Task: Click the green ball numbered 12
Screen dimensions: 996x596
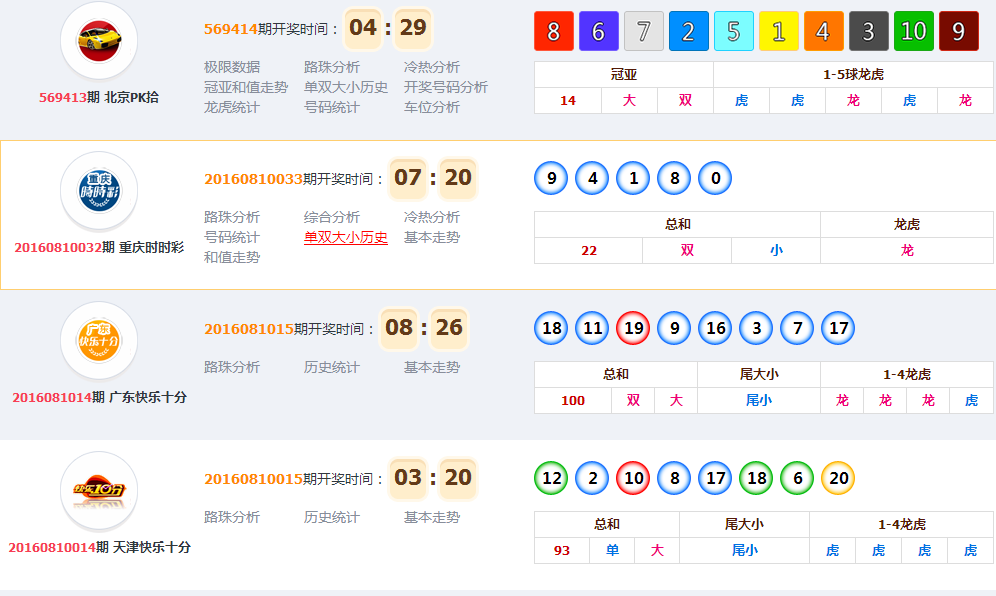Action: (x=551, y=478)
